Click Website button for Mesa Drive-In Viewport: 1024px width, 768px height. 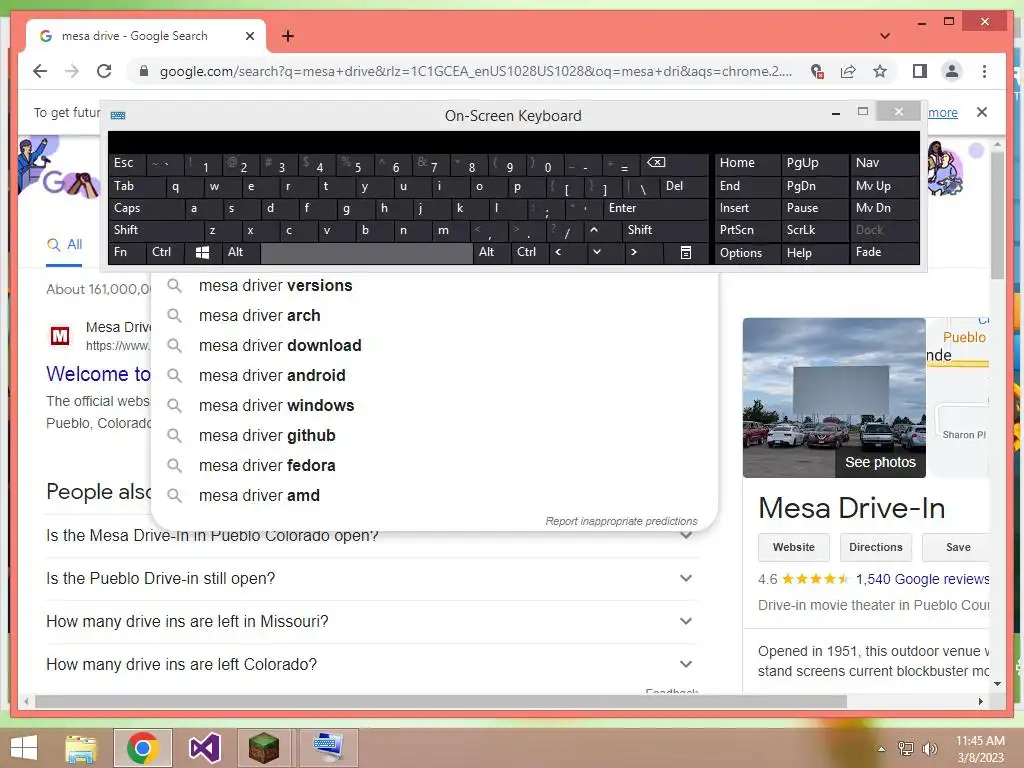click(793, 547)
